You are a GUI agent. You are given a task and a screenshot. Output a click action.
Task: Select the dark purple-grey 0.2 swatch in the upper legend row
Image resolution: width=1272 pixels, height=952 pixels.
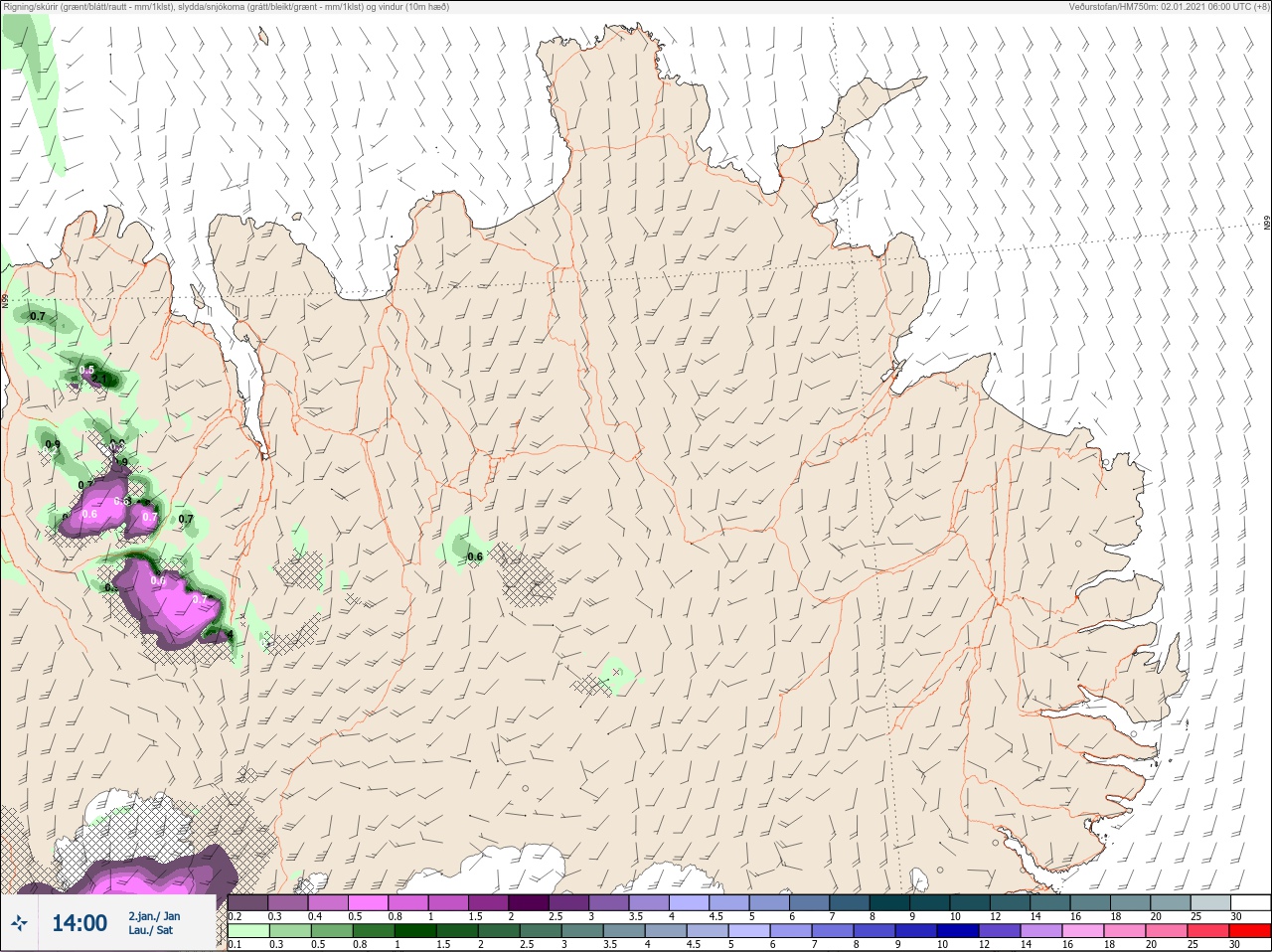[247, 902]
